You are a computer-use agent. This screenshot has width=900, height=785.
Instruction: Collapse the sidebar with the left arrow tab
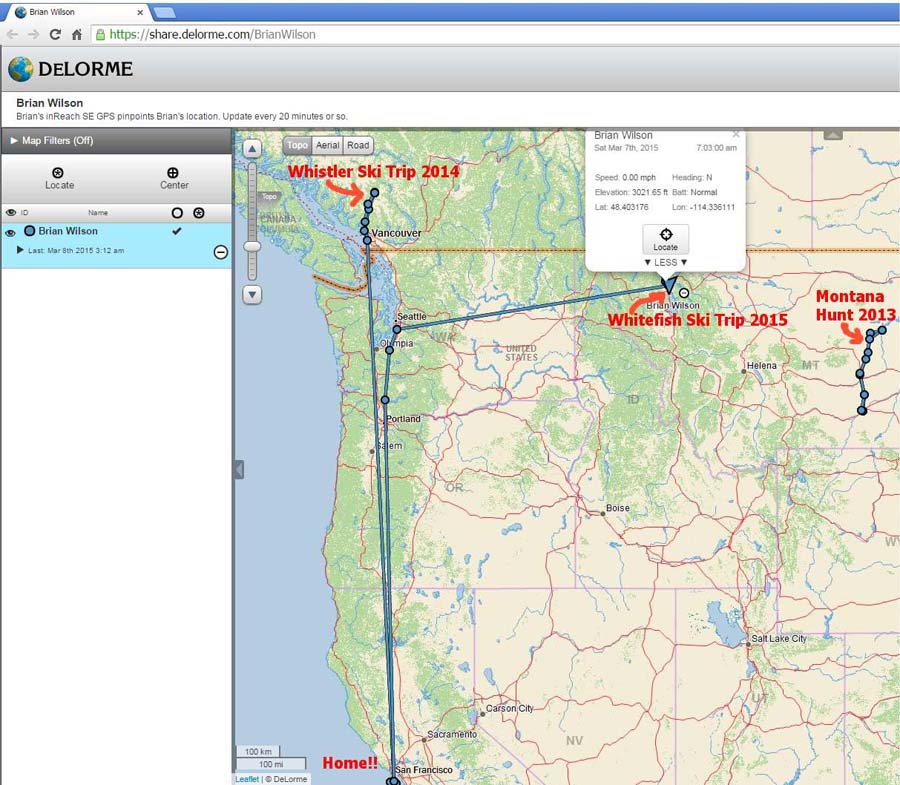pyautogui.click(x=239, y=469)
